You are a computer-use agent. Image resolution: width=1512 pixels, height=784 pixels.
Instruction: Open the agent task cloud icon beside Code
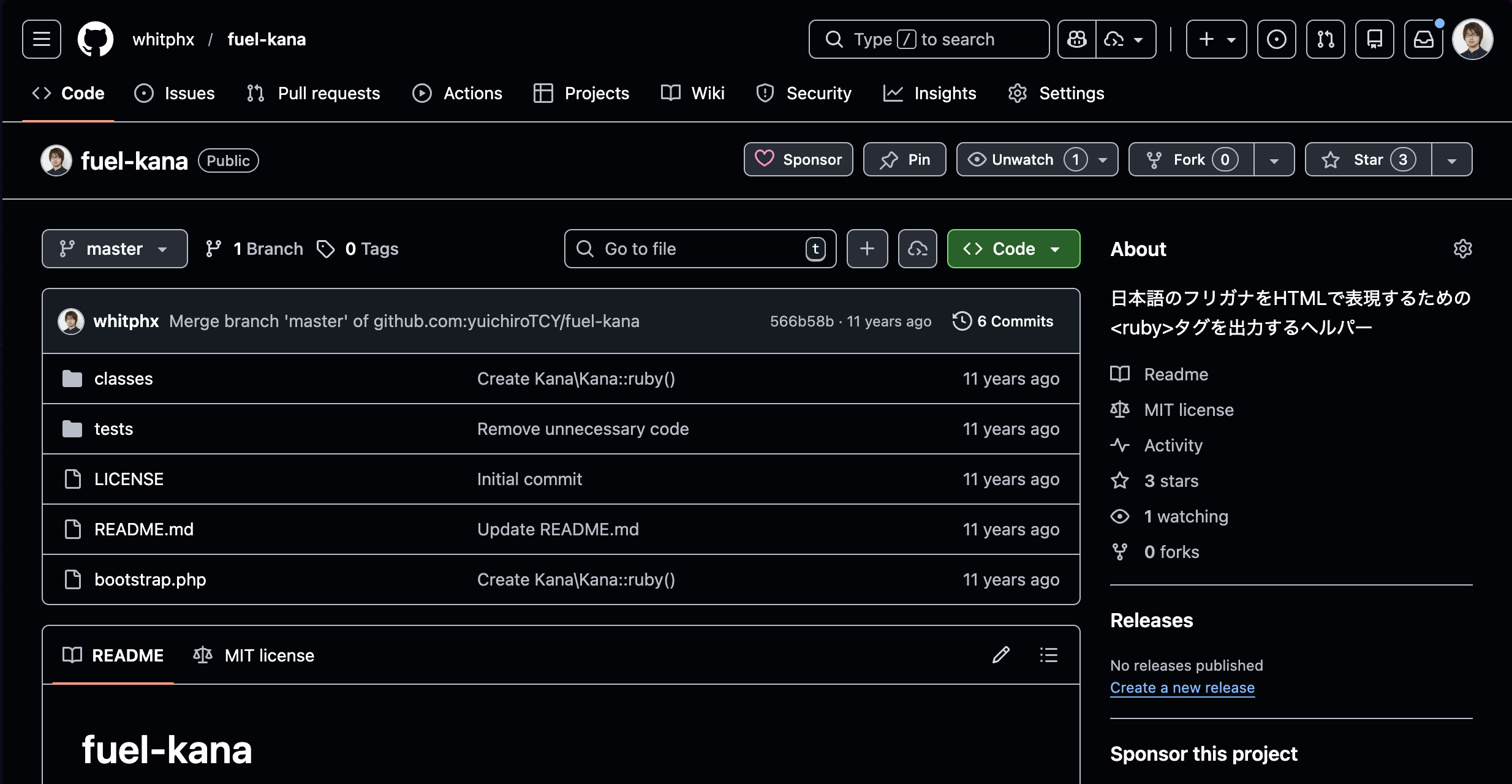(x=918, y=249)
